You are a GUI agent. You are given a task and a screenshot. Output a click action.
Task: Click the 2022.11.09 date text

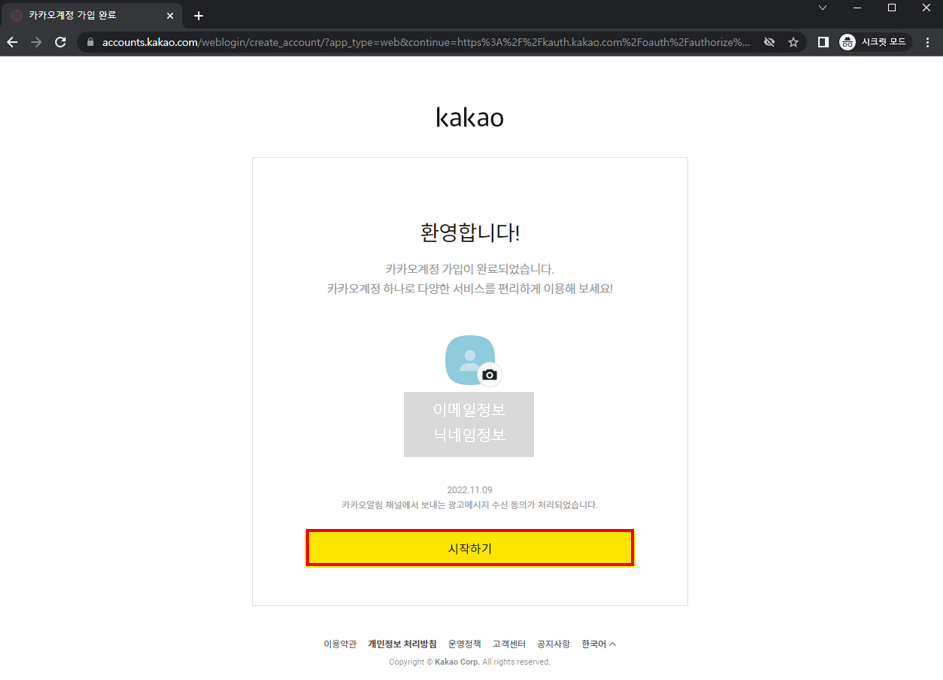(470, 490)
